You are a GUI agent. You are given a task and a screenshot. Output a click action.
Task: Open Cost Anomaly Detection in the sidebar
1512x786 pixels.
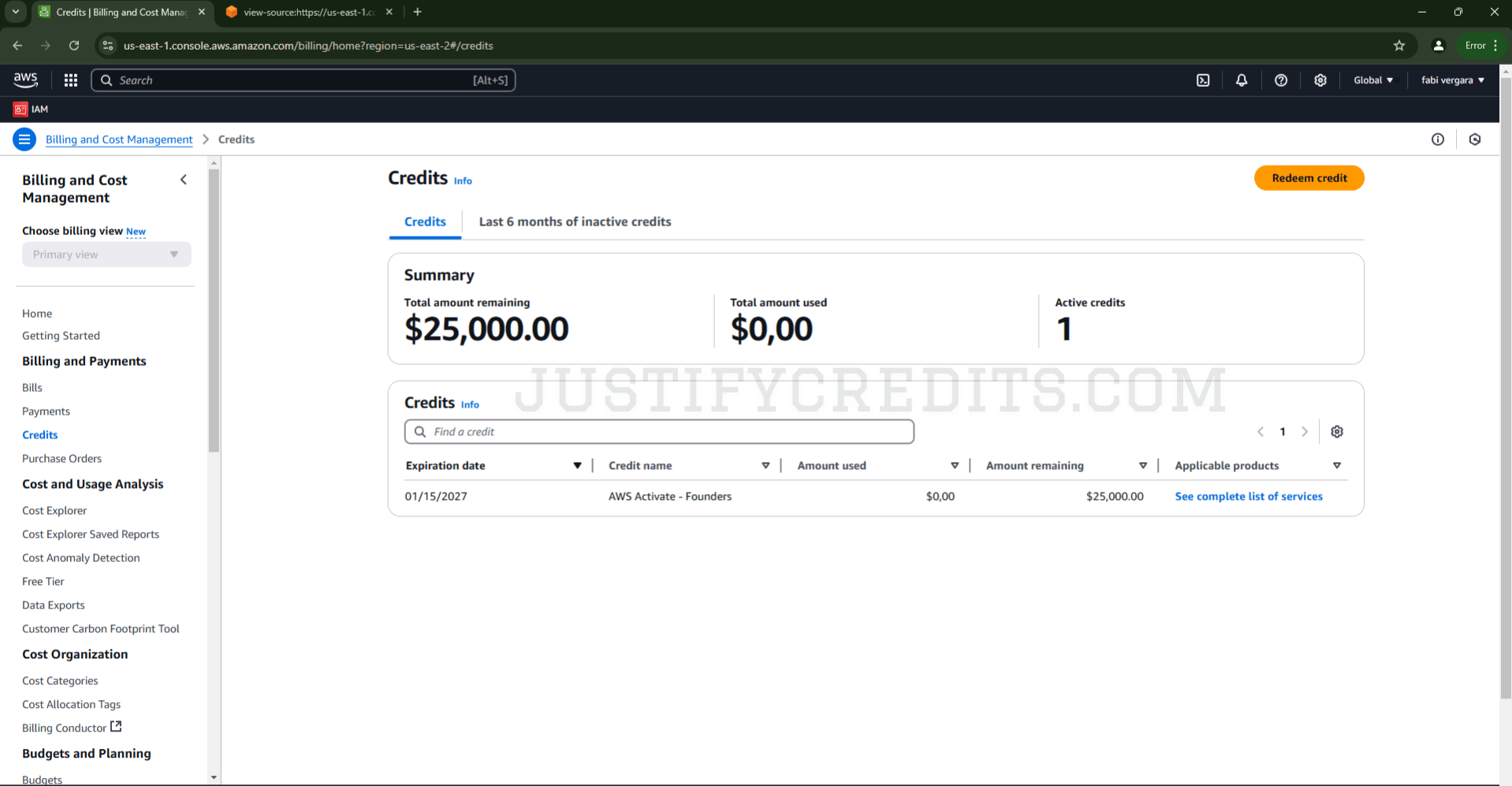pos(81,558)
